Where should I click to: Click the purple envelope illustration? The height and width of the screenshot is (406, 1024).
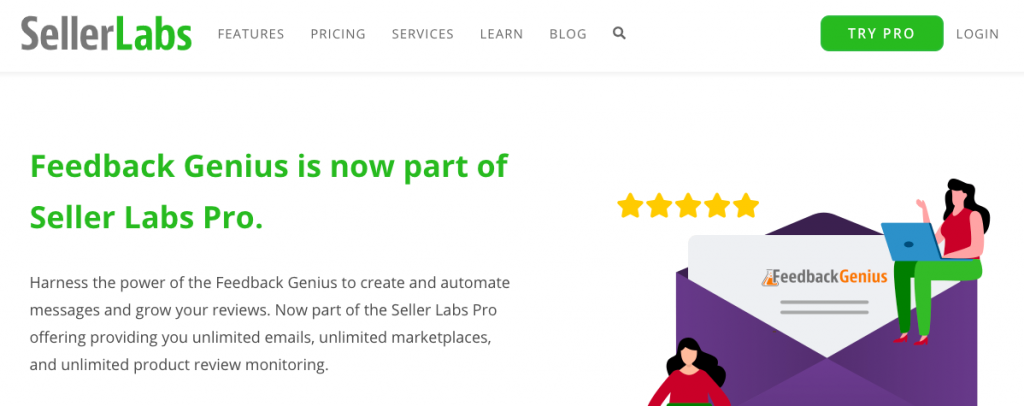tap(826, 313)
